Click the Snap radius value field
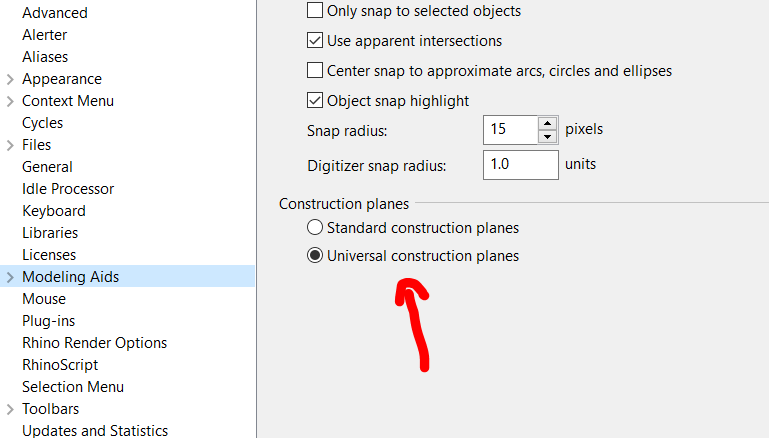The width and height of the screenshot is (769, 438). 510,129
